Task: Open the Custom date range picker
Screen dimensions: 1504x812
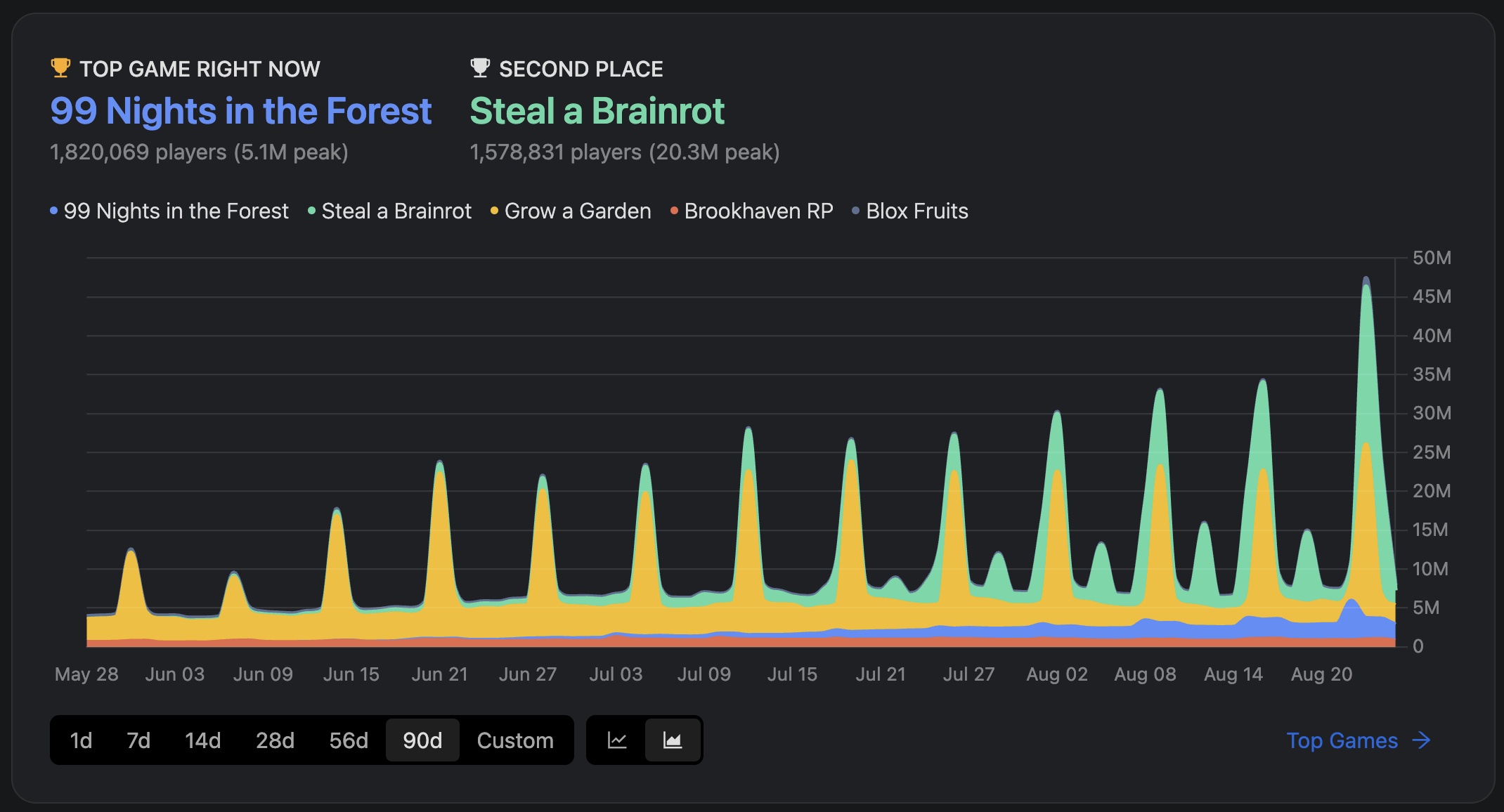Action: click(x=515, y=740)
